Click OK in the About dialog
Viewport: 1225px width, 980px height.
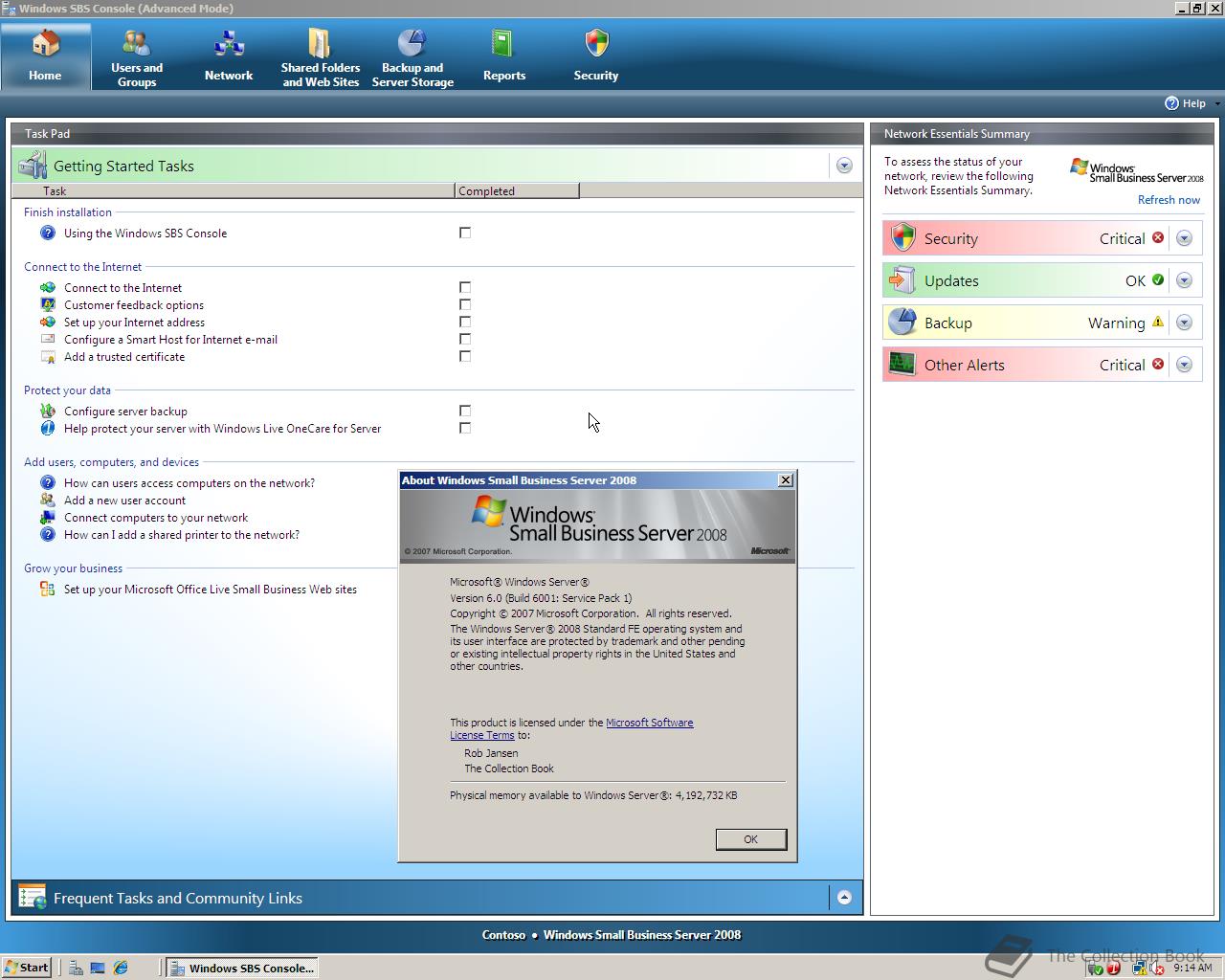click(x=751, y=839)
